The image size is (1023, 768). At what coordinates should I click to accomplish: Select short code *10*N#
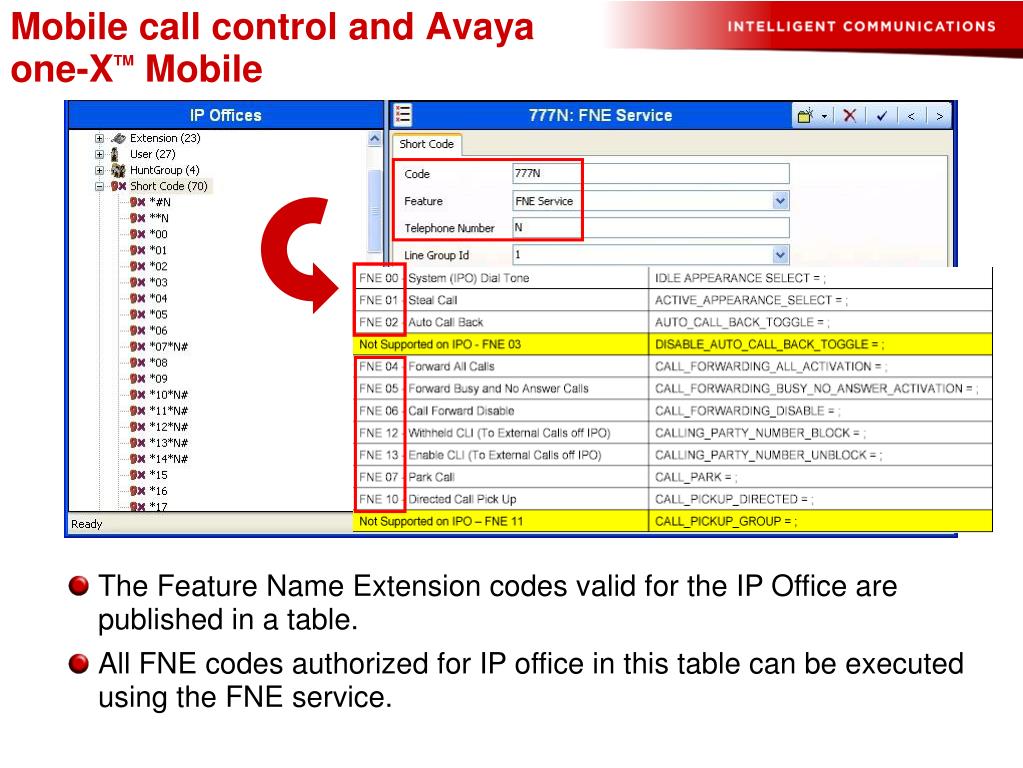(x=169, y=395)
